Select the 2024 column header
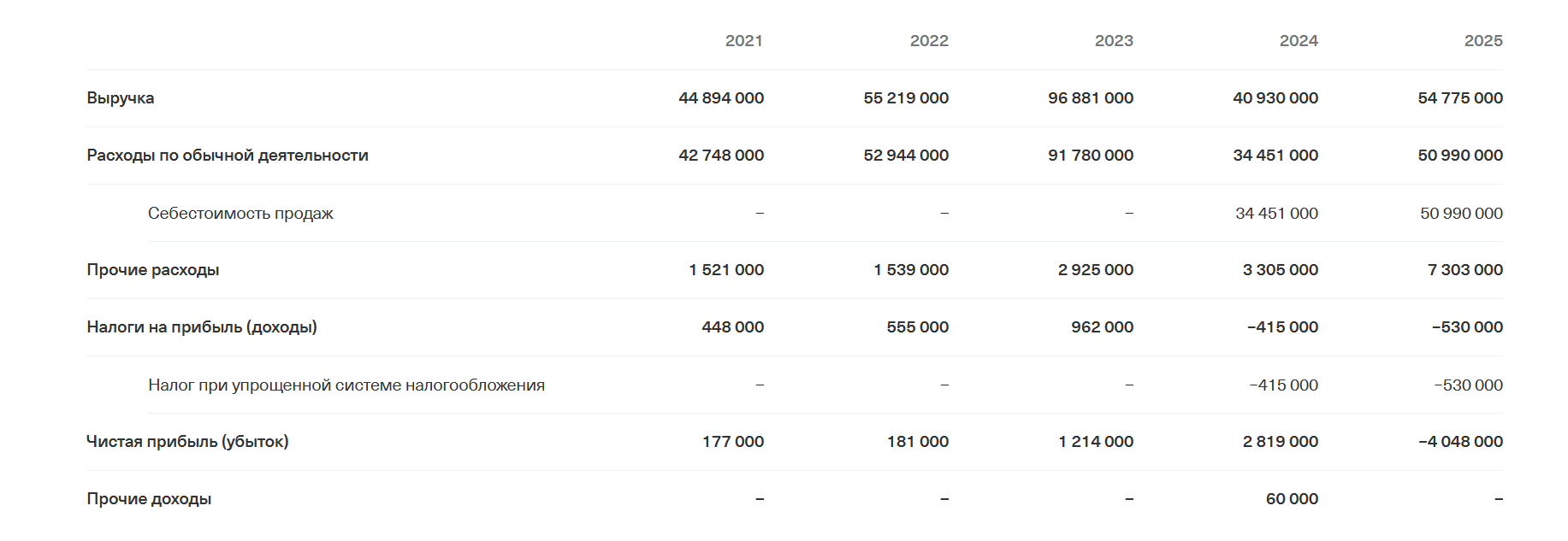The width and height of the screenshot is (1568, 541). (x=1299, y=40)
